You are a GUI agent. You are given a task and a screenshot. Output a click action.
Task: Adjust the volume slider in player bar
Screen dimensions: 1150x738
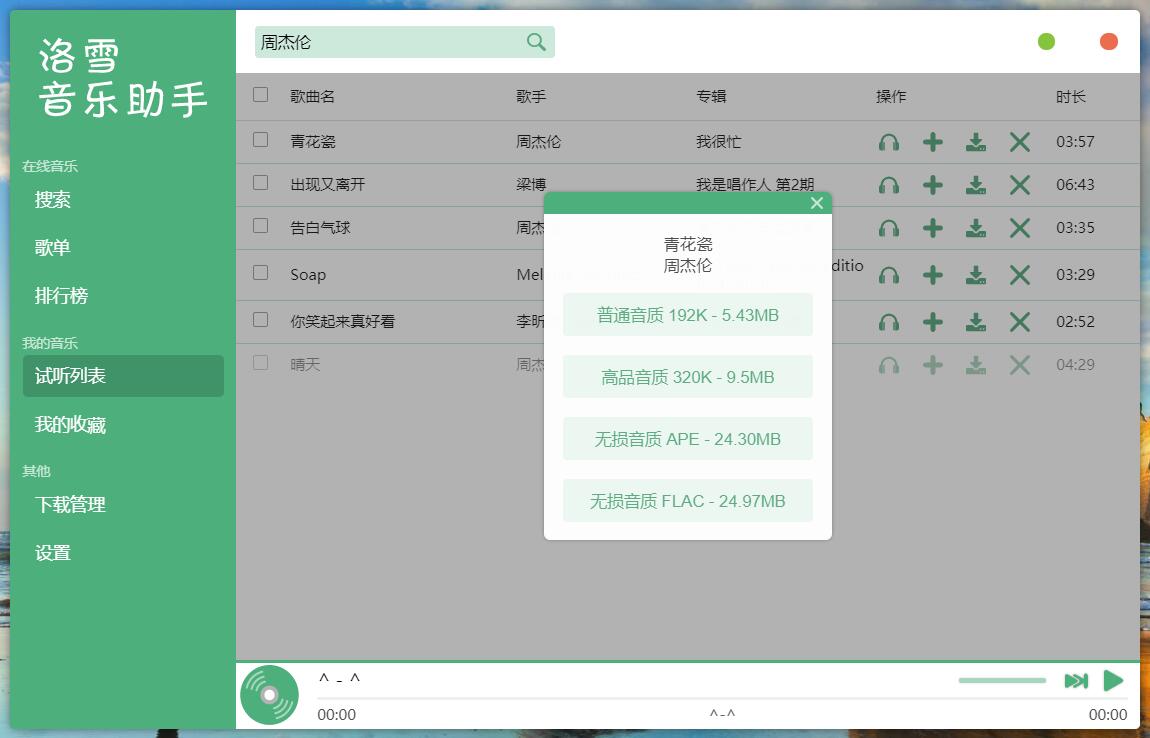[1001, 680]
